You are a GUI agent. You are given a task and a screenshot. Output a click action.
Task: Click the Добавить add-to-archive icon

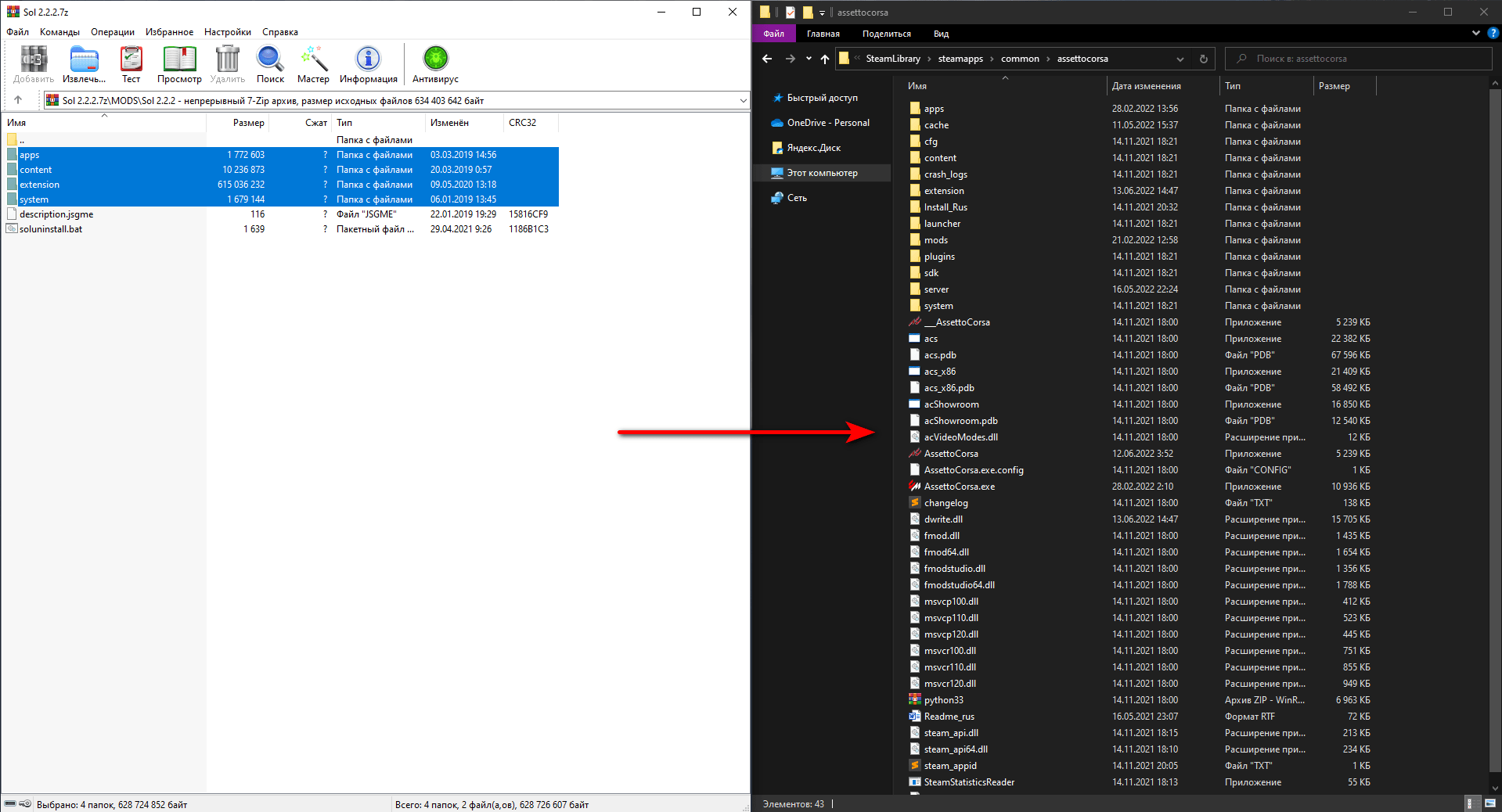tap(34, 64)
